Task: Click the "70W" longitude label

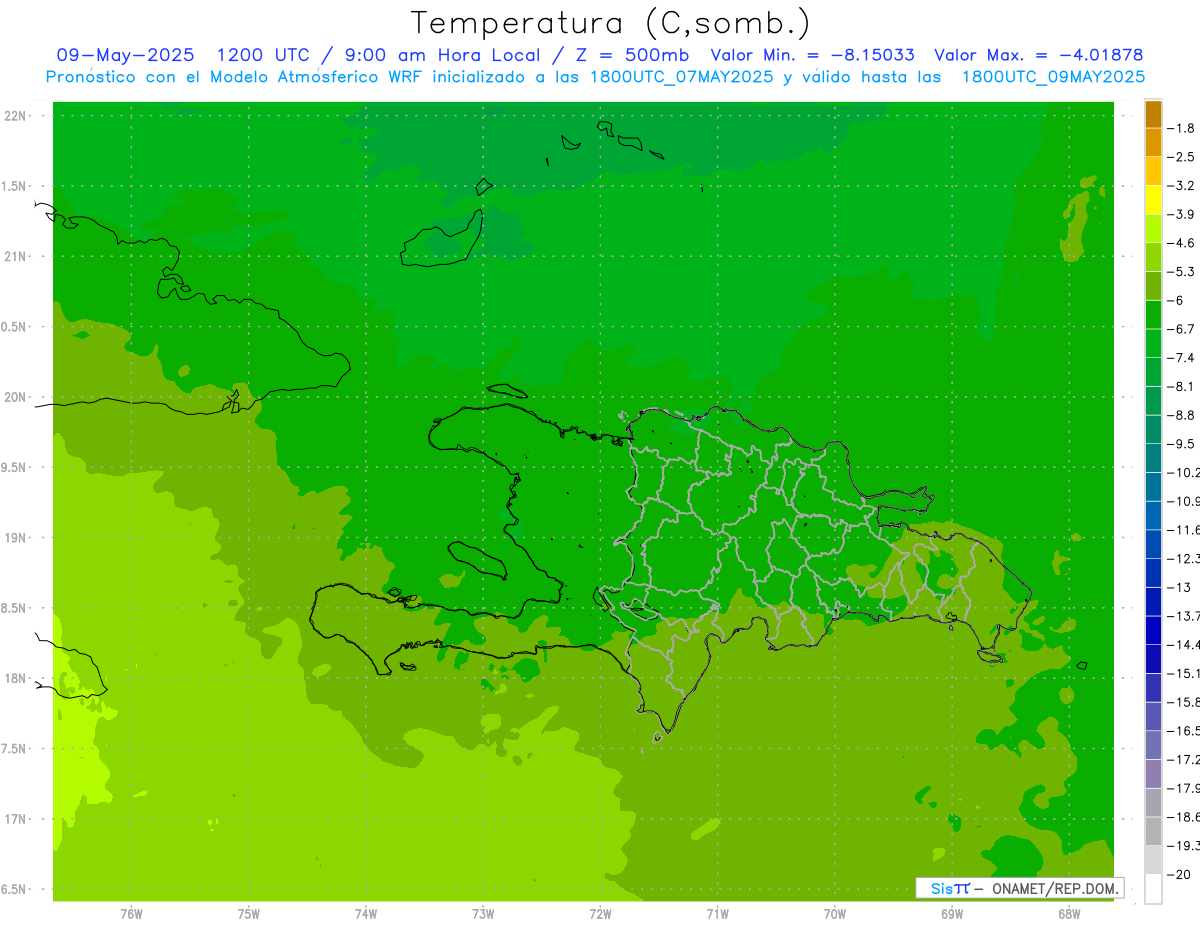Action: tap(835, 914)
